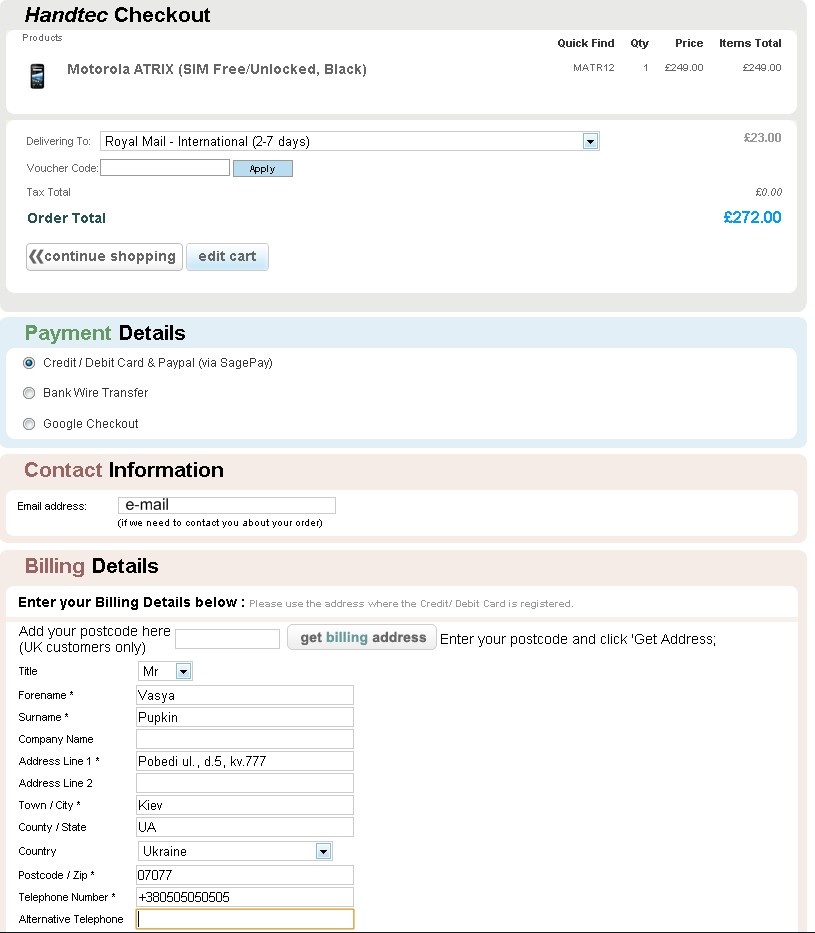Viewport: 815px width, 933px height.
Task: Click the Voucher Code input field
Action: (165, 168)
